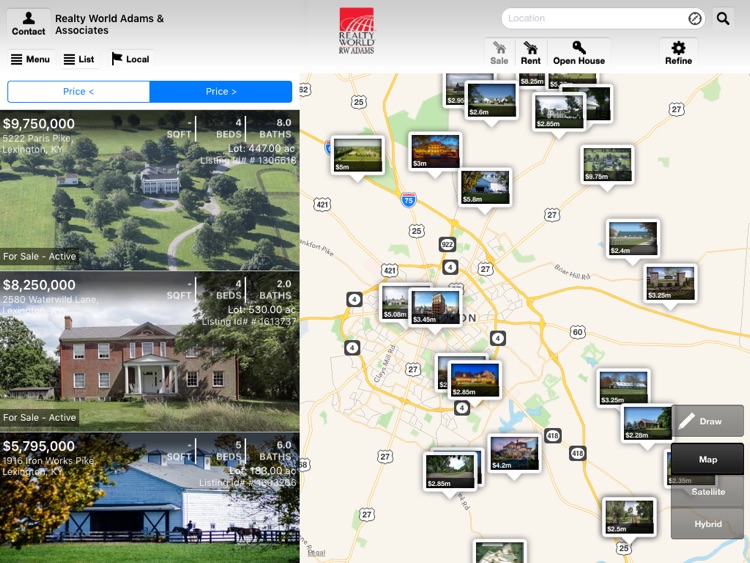Click the $9.75m map pin
This screenshot has height=563, width=750.
[x=607, y=165]
